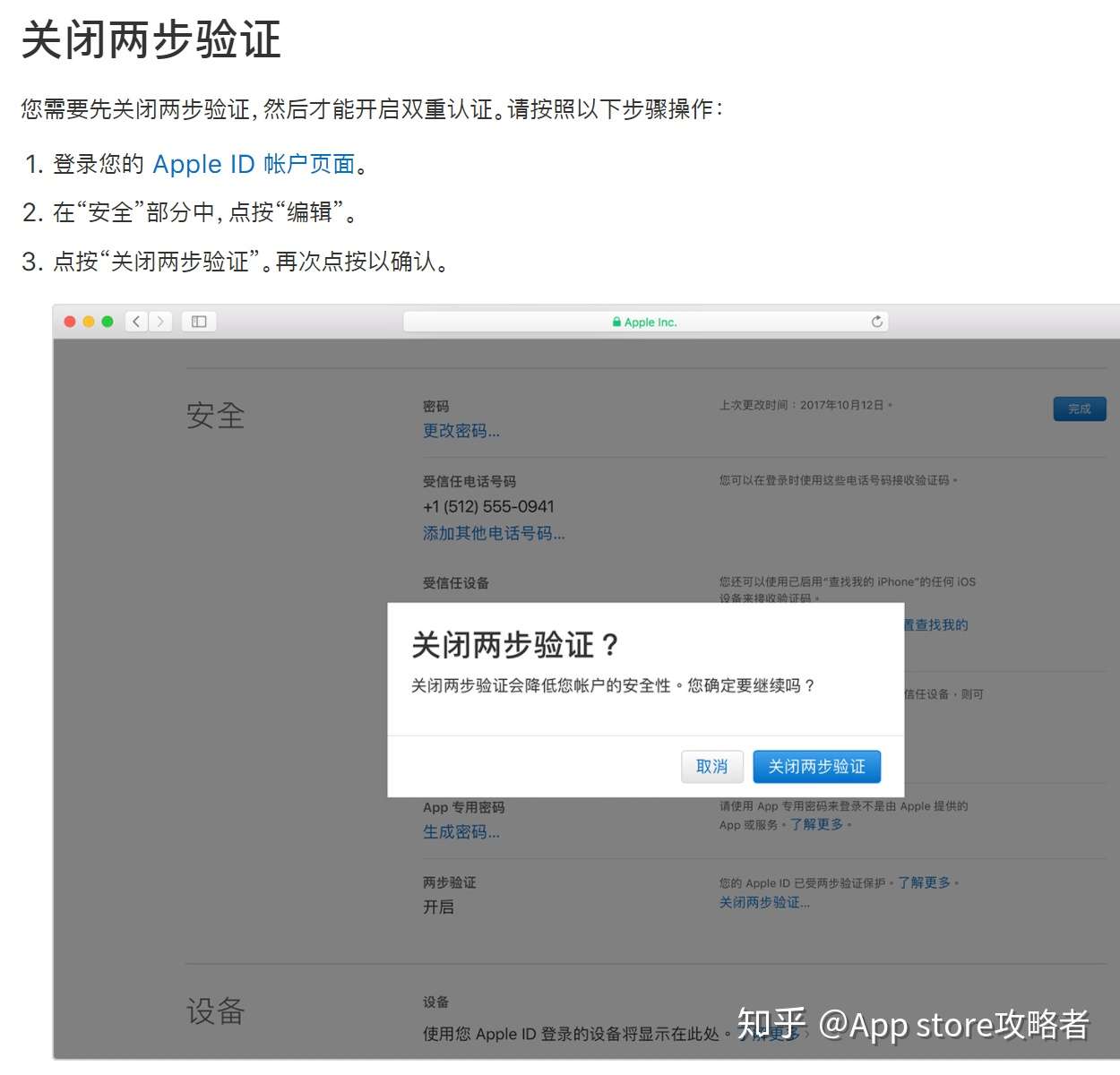The image size is (1120, 1075).
Task: Click the 安全 section heading
Action: tap(215, 416)
